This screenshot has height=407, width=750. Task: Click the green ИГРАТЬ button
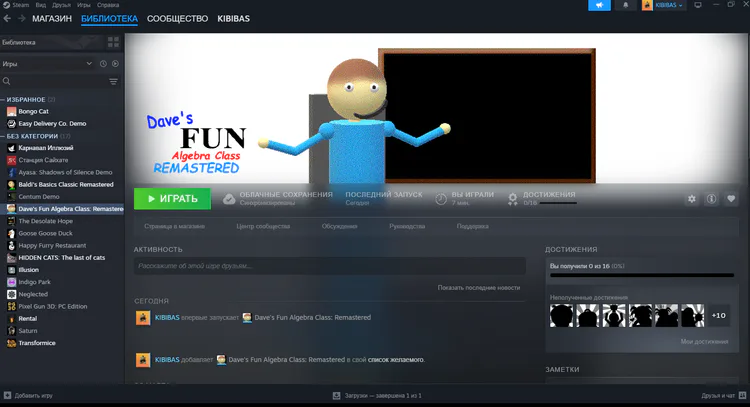click(x=172, y=198)
